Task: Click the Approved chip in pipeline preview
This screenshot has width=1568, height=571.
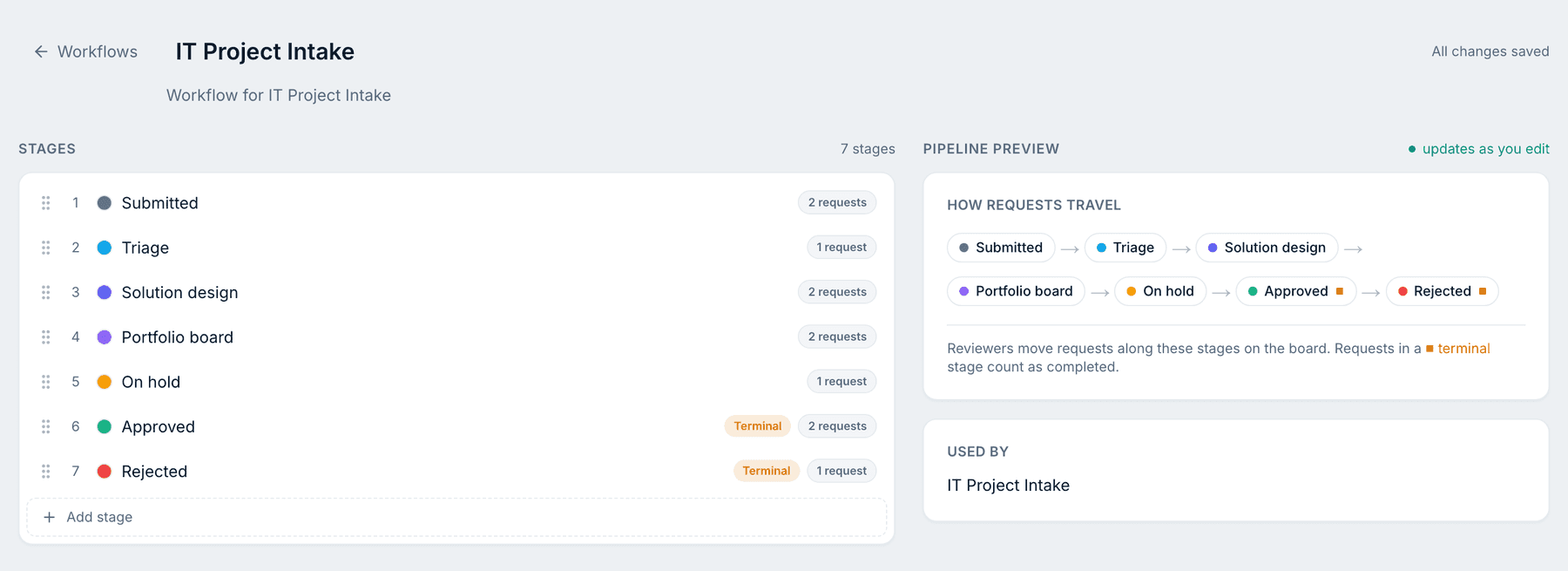Action: 1296,291
